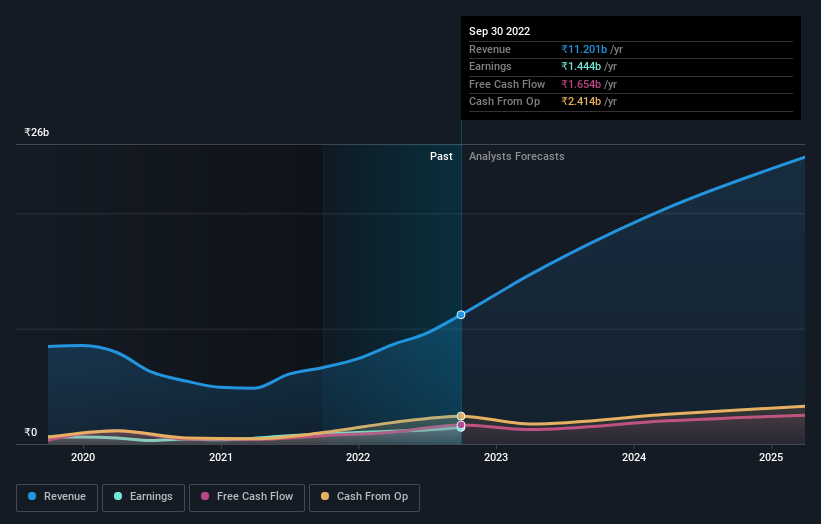
Task: Toggle the Earnings legend series
Action: [x=143, y=497]
